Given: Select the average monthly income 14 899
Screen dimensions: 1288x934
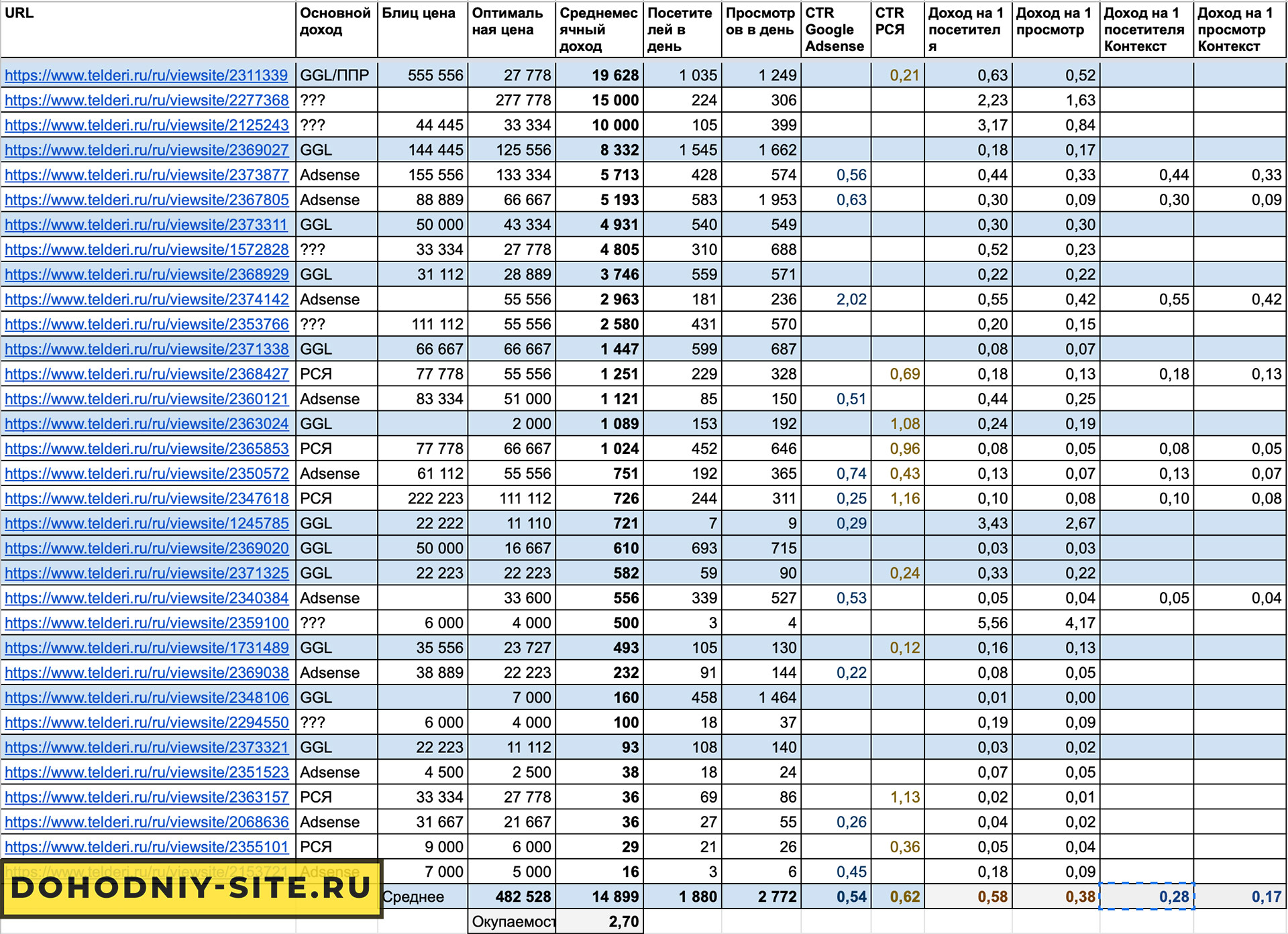Looking at the screenshot, I should (x=599, y=896).
